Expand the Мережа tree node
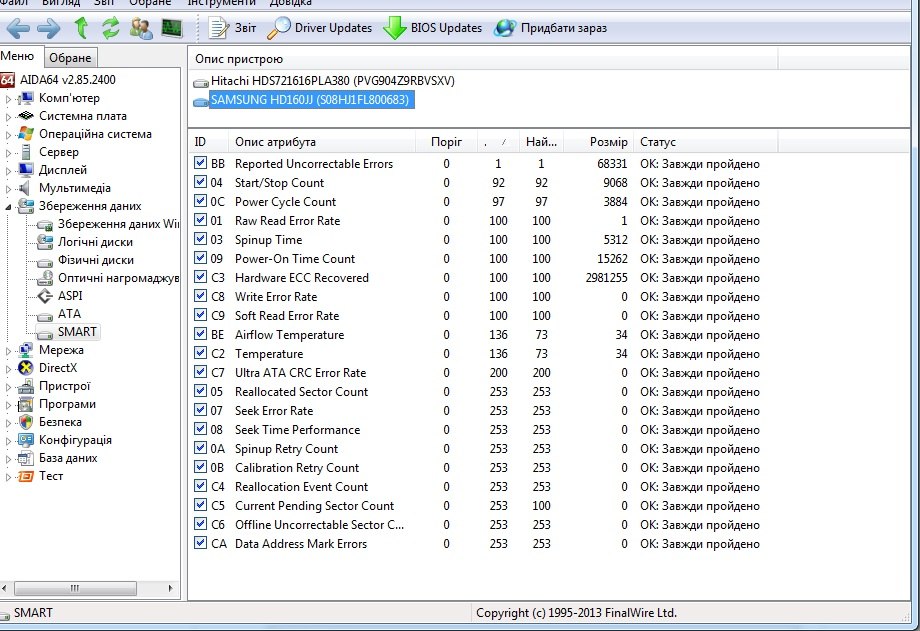920x631 pixels. [x=9, y=350]
